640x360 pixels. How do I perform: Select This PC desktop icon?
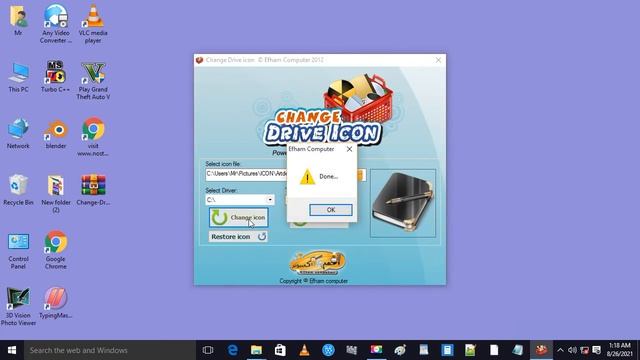pos(18,78)
